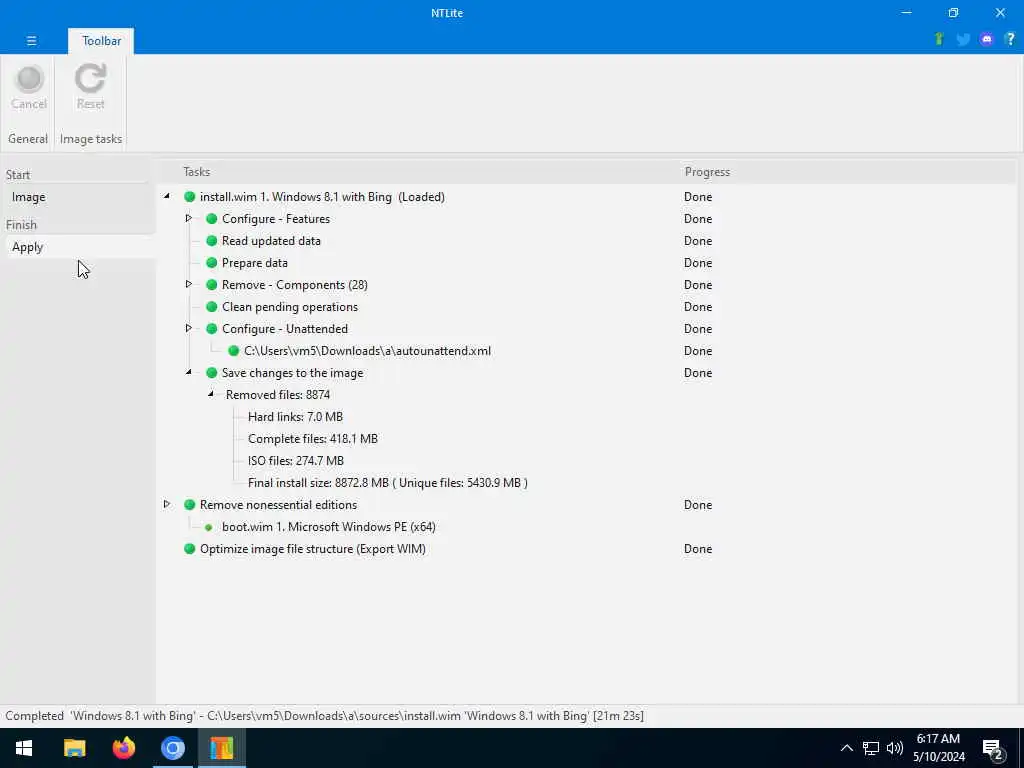This screenshot has width=1024, height=768.
Task: Click the Reset image tasks icon
Action: pos(90,87)
